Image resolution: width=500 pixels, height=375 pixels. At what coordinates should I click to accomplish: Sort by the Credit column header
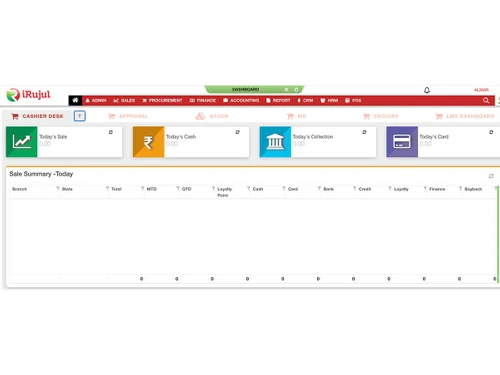365,189
